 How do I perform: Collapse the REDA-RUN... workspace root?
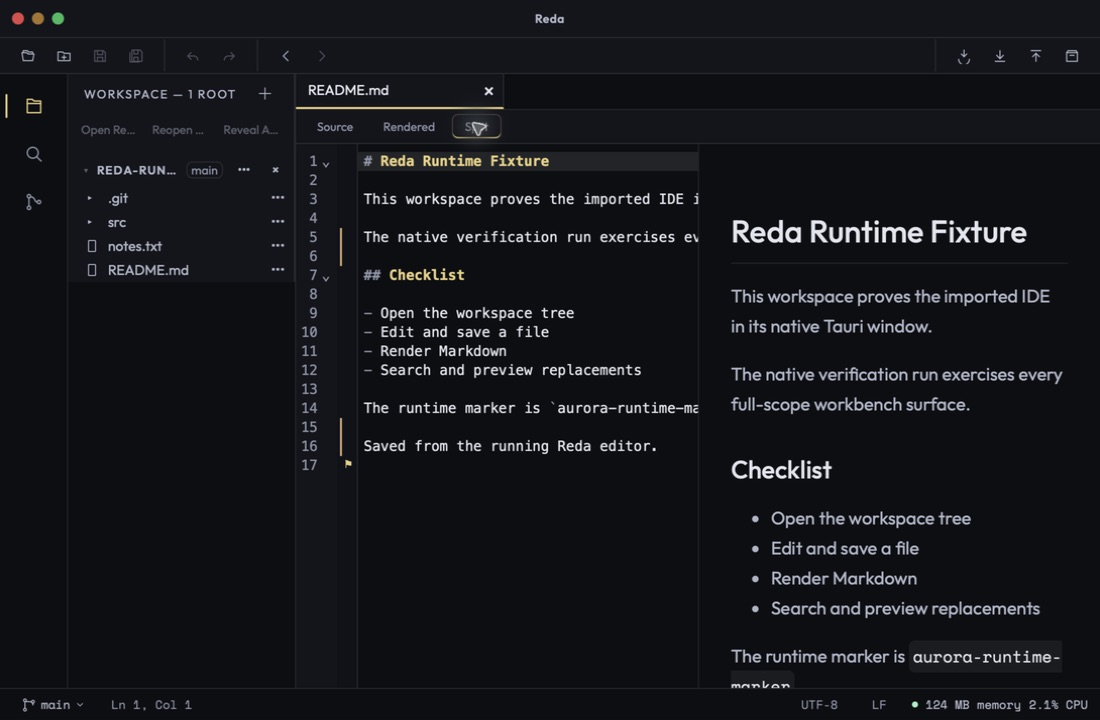coord(86,171)
